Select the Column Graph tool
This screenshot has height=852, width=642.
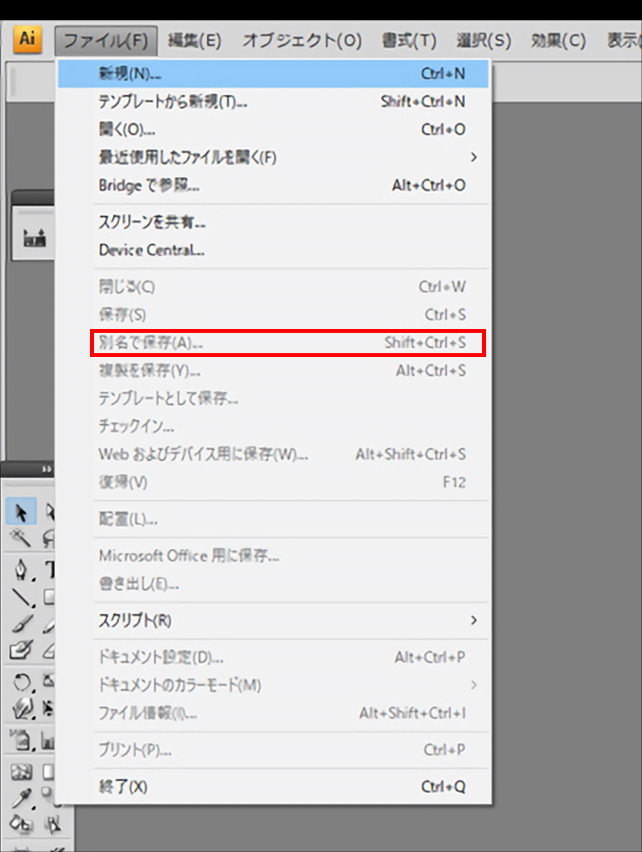tap(49, 740)
